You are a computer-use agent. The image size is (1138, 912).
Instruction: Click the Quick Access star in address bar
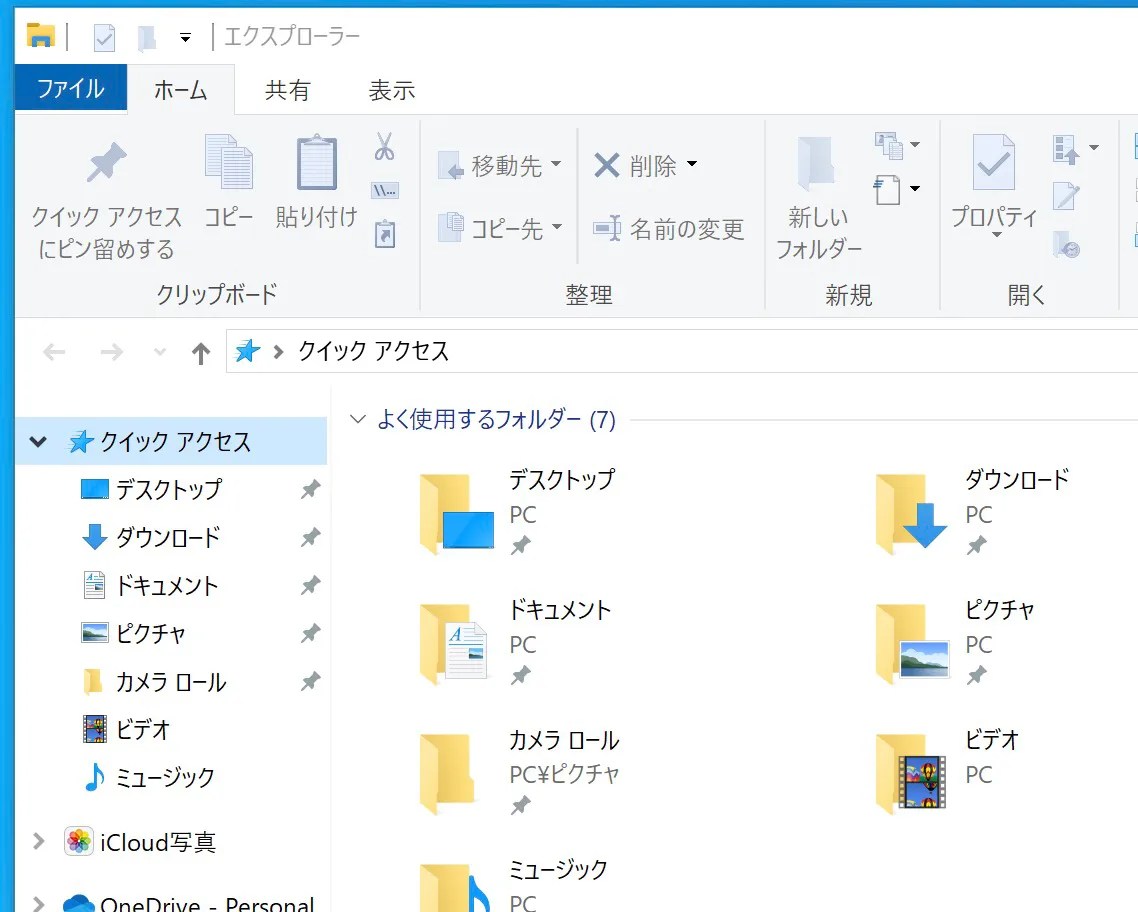click(247, 351)
